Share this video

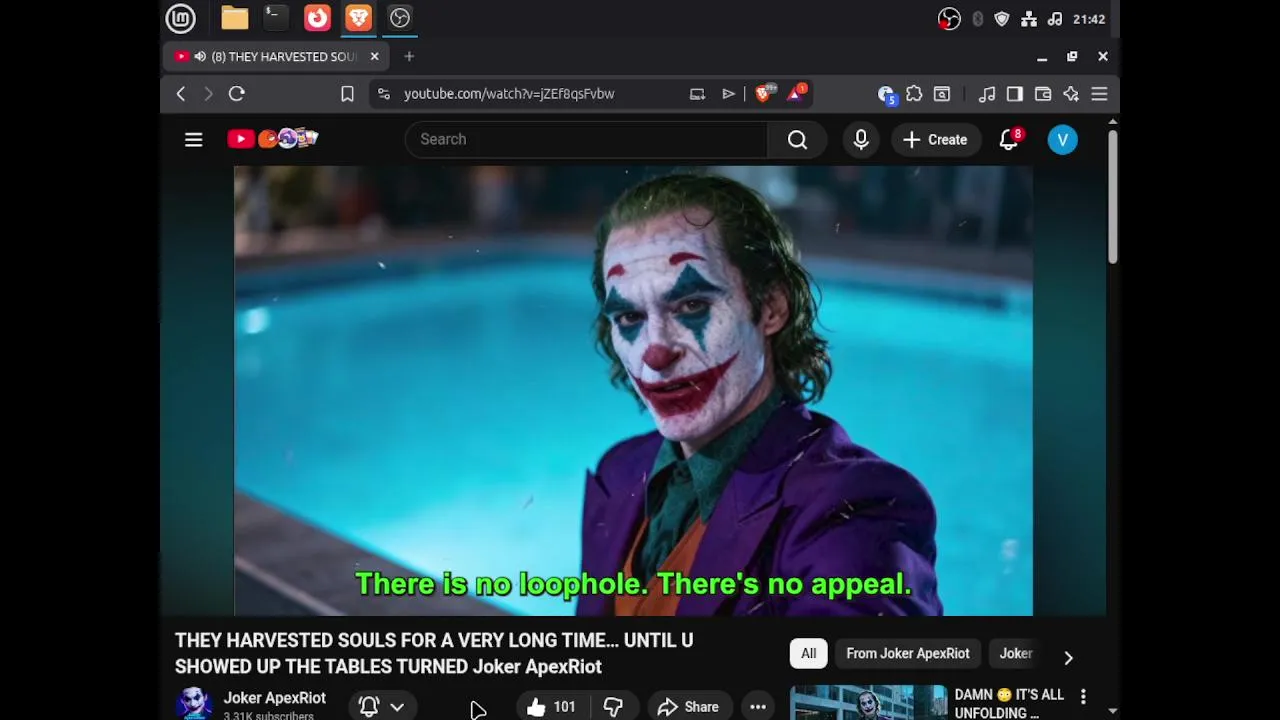click(689, 707)
